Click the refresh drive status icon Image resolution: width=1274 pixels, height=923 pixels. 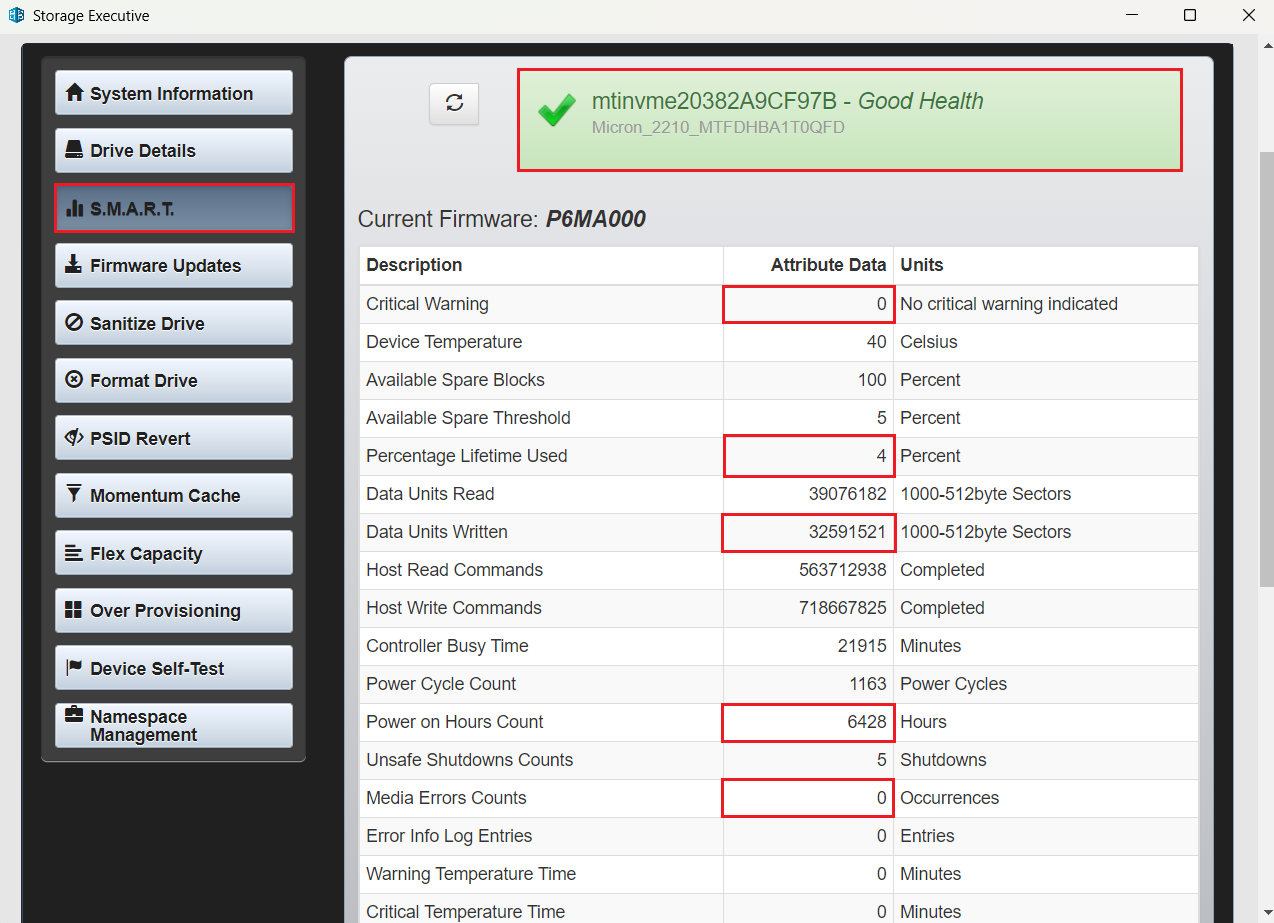455,103
